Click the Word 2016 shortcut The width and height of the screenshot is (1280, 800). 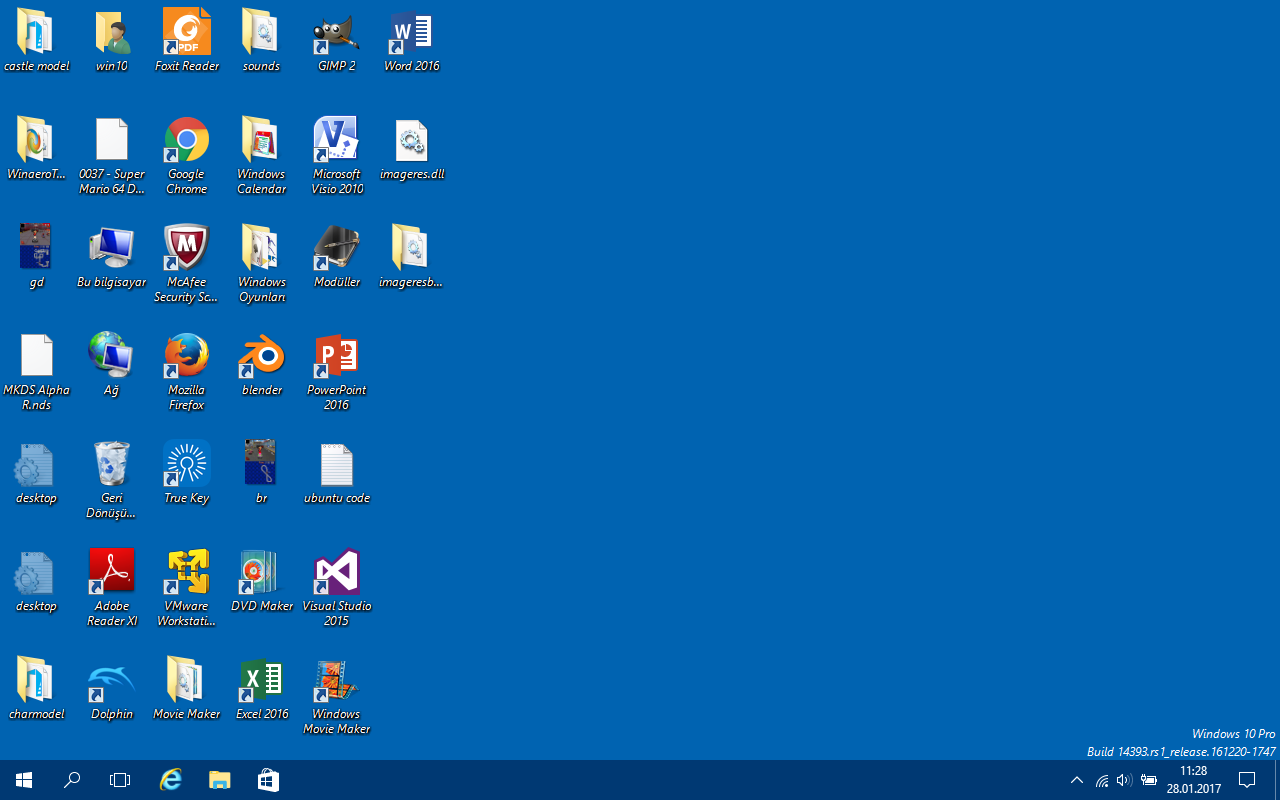click(x=411, y=36)
